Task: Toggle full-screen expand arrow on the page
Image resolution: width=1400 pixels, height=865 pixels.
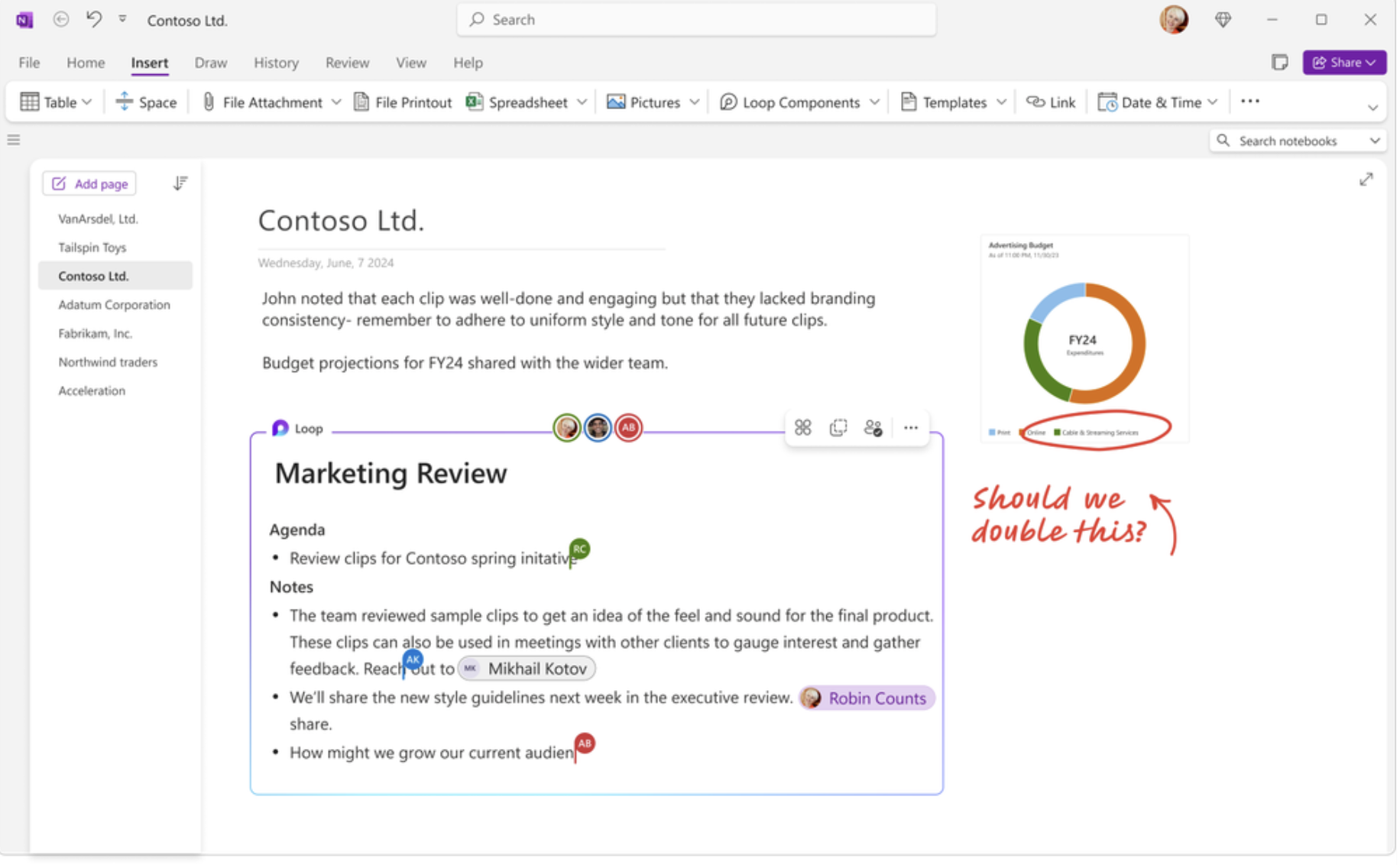Action: 1367,179
